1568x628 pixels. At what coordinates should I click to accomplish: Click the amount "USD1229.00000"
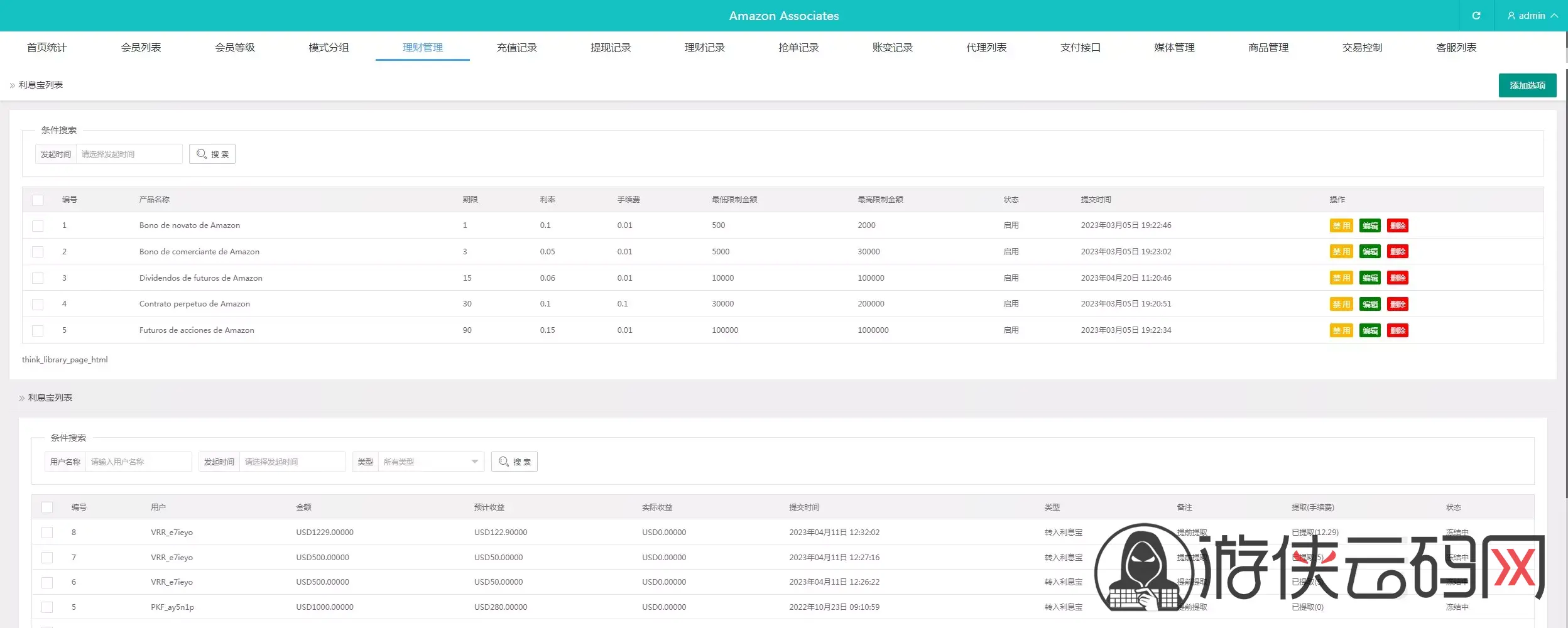pyautogui.click(x=325, y=533)
